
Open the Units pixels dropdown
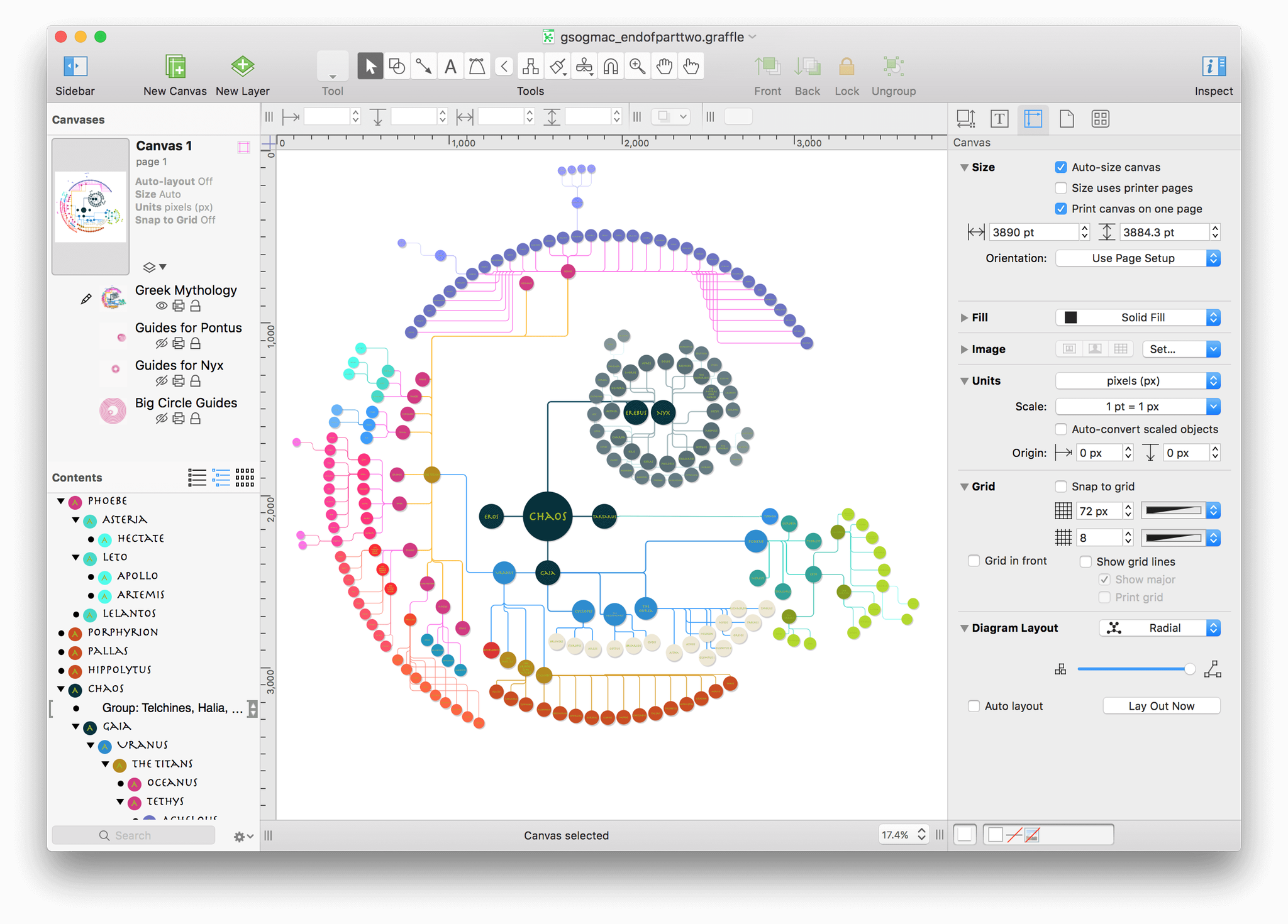coord(1138,381)
